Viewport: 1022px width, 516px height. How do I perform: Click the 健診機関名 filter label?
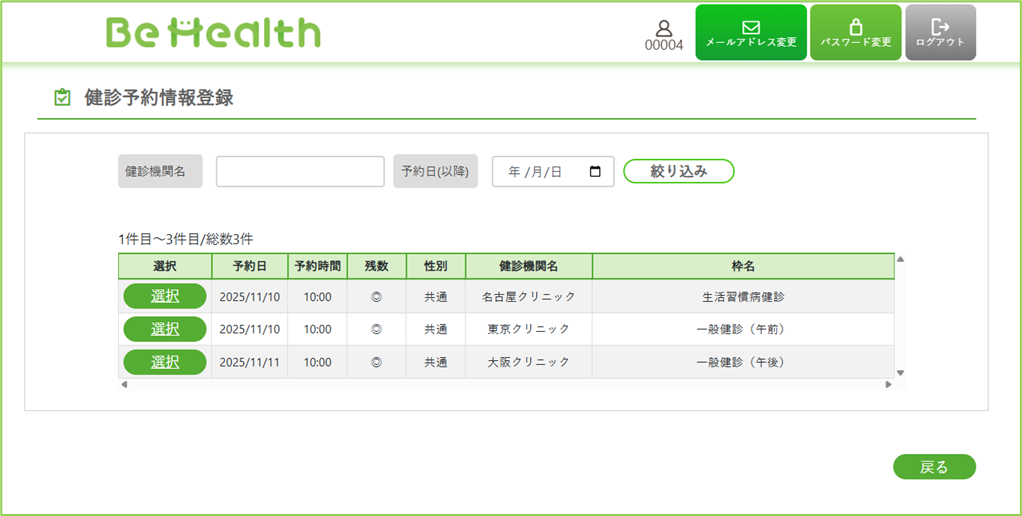pos(160,171)
